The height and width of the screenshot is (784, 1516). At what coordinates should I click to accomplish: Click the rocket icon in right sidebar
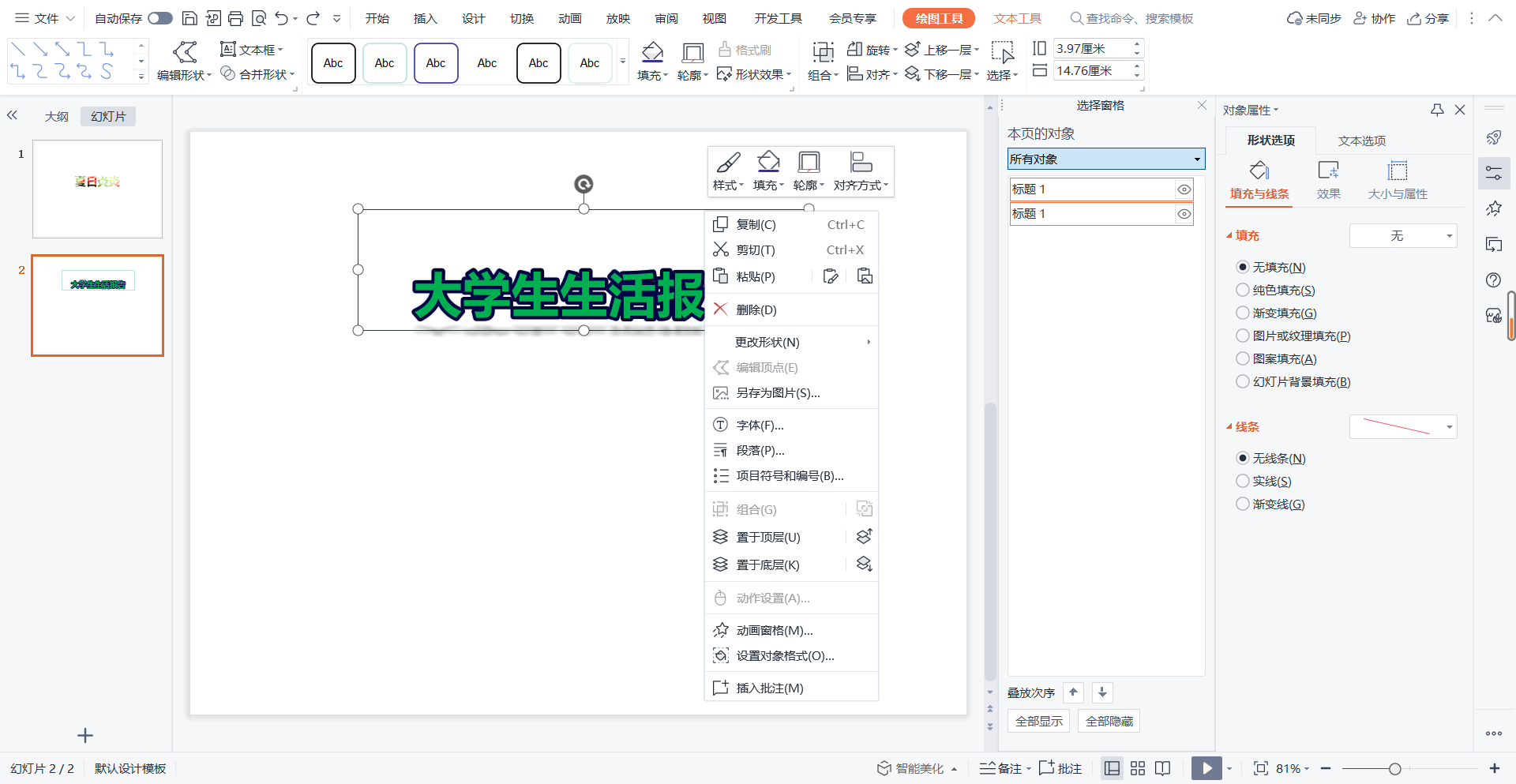[x=1494, y=138]
